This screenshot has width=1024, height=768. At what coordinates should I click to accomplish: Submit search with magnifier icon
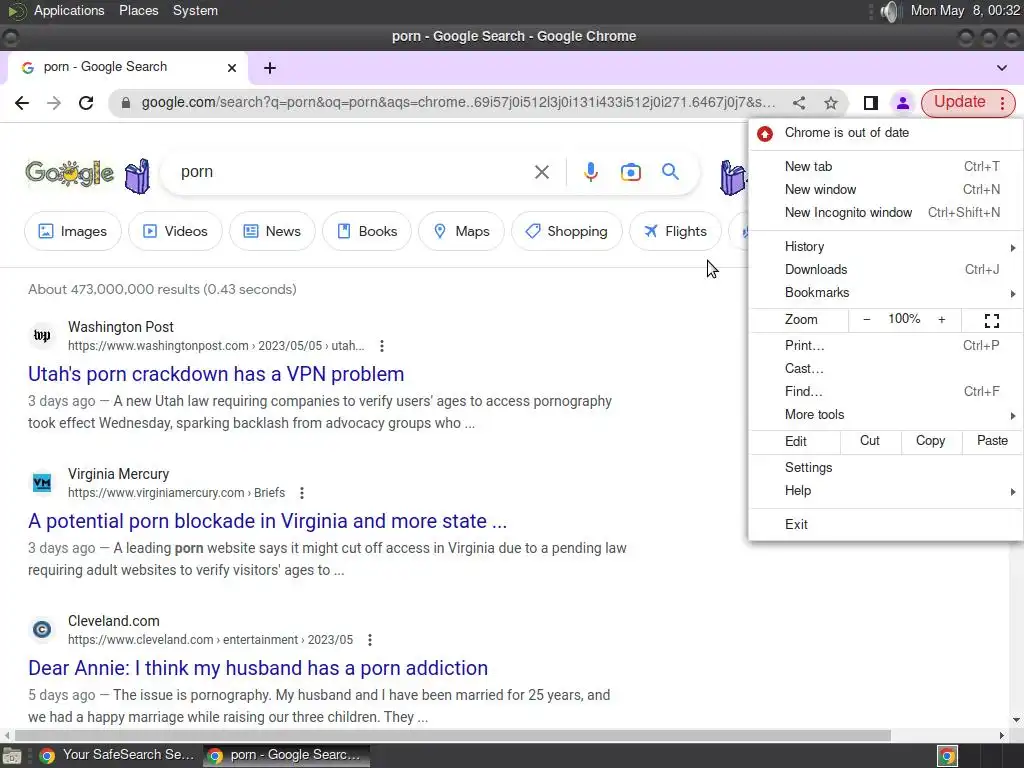pyautogui.click(x=670, y=172)
